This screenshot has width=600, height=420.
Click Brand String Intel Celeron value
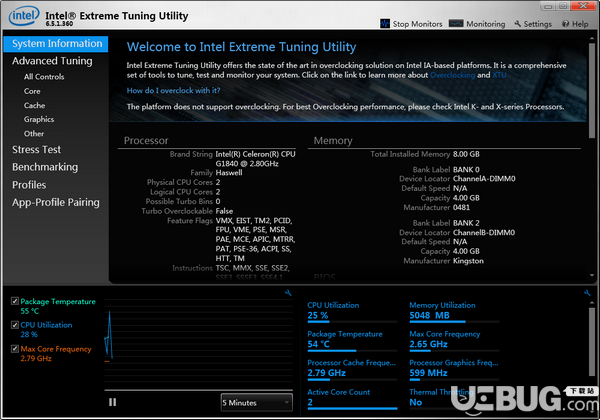tap(255, 159)
